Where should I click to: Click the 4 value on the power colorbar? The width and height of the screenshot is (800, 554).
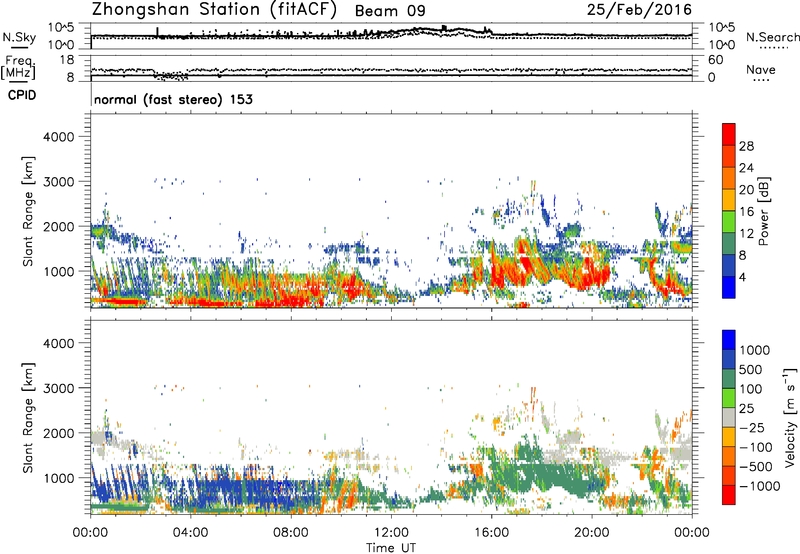[742, 278]
